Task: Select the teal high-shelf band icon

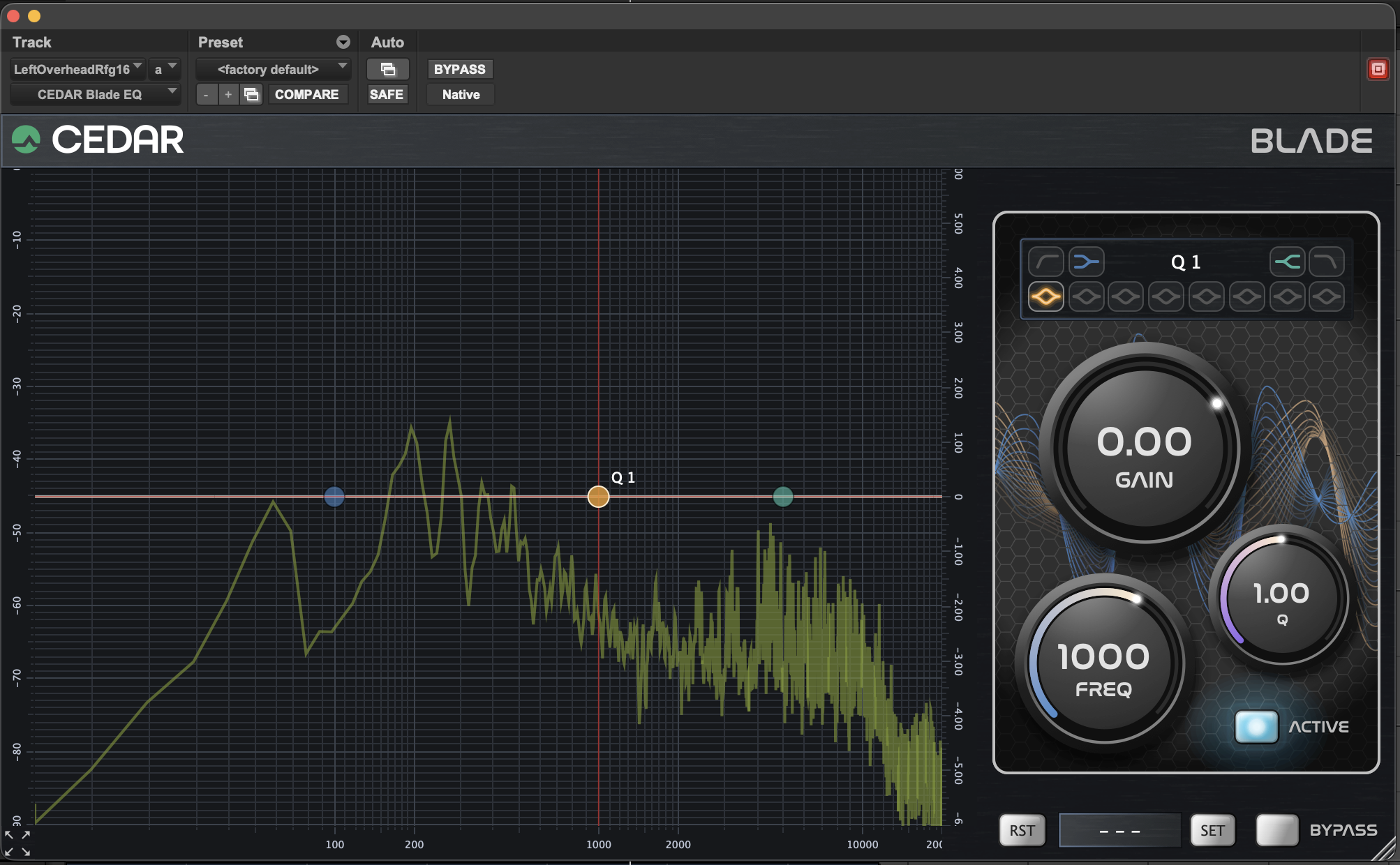Action: 1287,262
